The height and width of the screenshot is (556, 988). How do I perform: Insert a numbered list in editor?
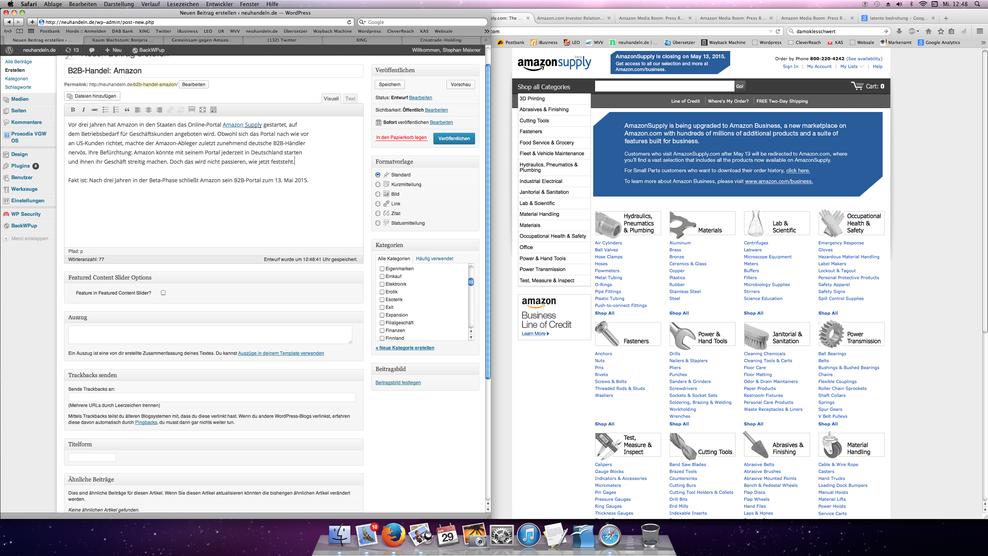click(116, 110)
